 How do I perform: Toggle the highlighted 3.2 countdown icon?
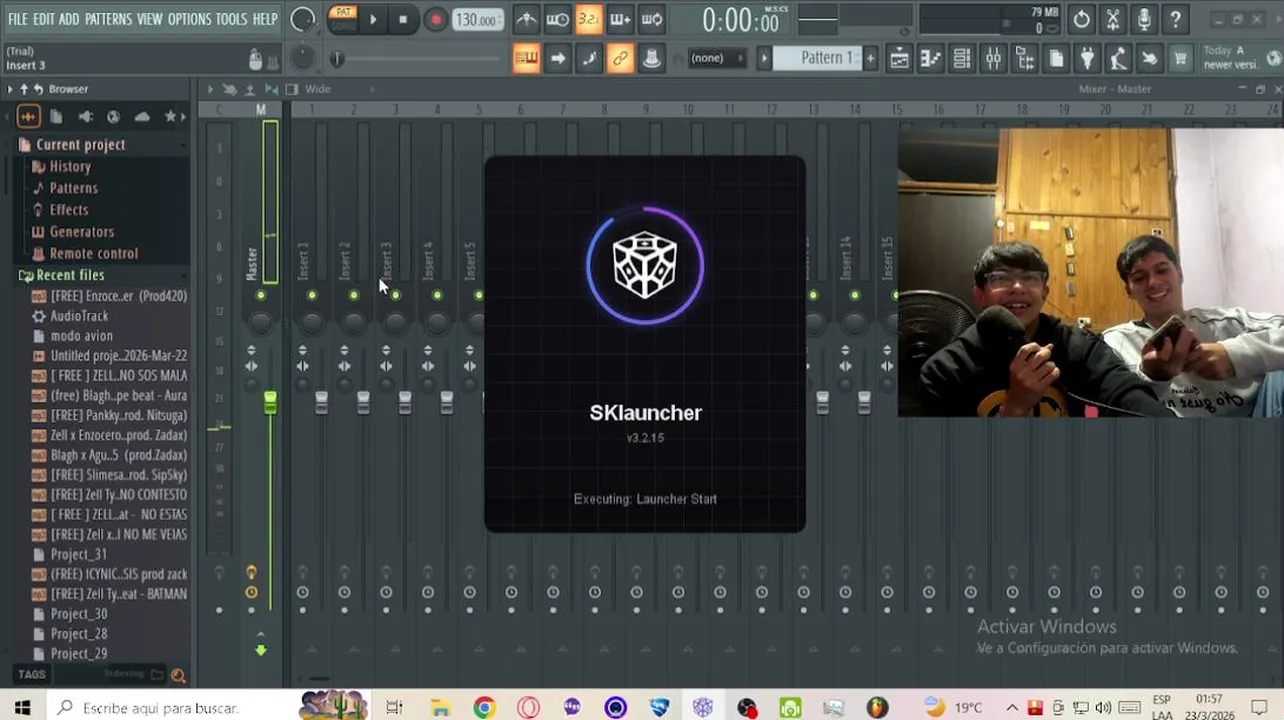[589, 19]
